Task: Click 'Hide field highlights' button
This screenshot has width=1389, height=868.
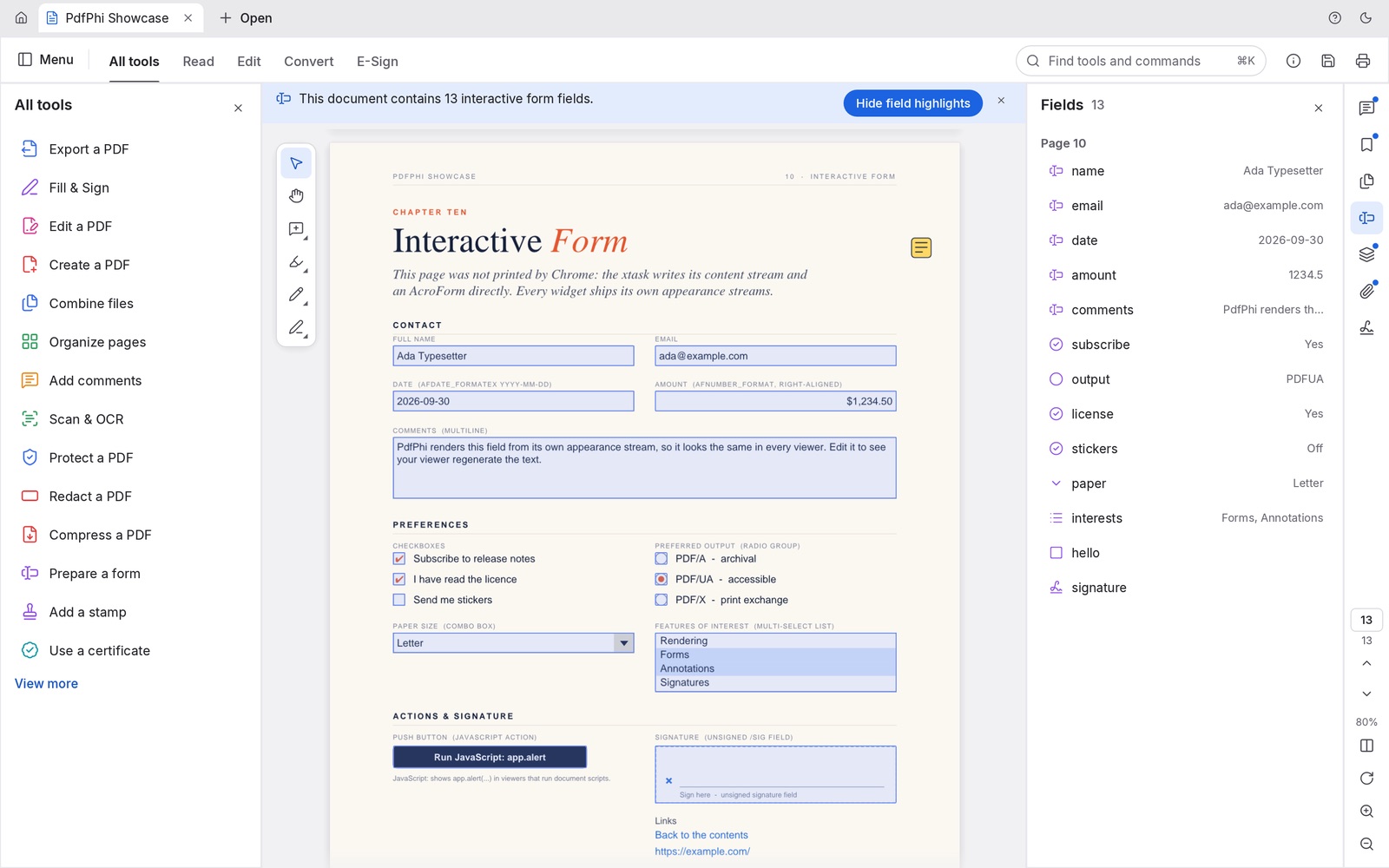Action: pos(913,103)
